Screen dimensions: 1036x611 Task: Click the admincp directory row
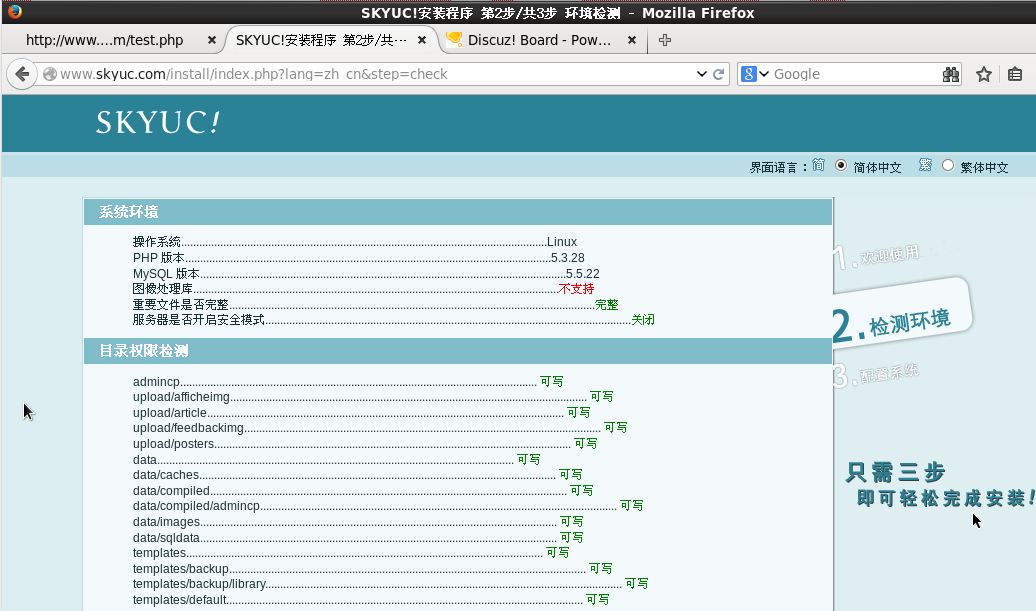click(x=348, y=382)
